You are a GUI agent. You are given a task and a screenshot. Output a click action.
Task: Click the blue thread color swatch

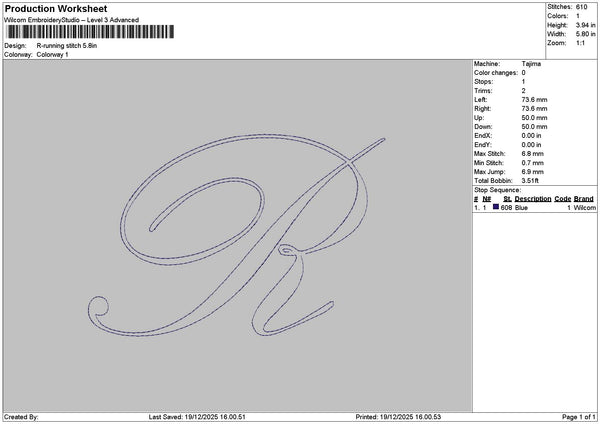[496, 207]
